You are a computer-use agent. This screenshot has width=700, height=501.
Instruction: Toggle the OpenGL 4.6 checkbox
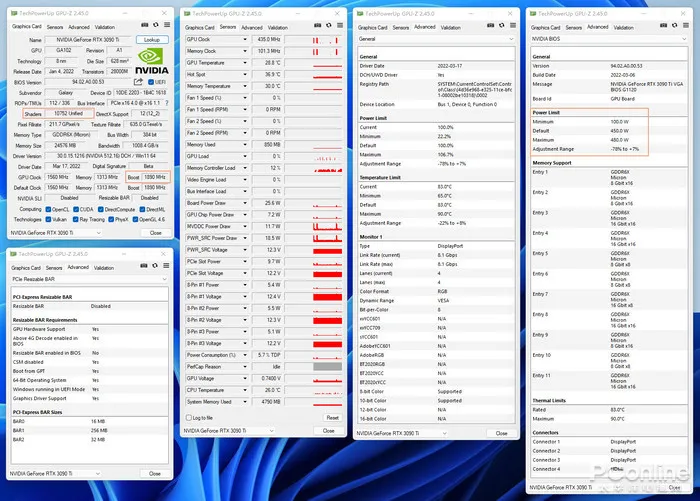pyautogui.click(x=135, y=220)
